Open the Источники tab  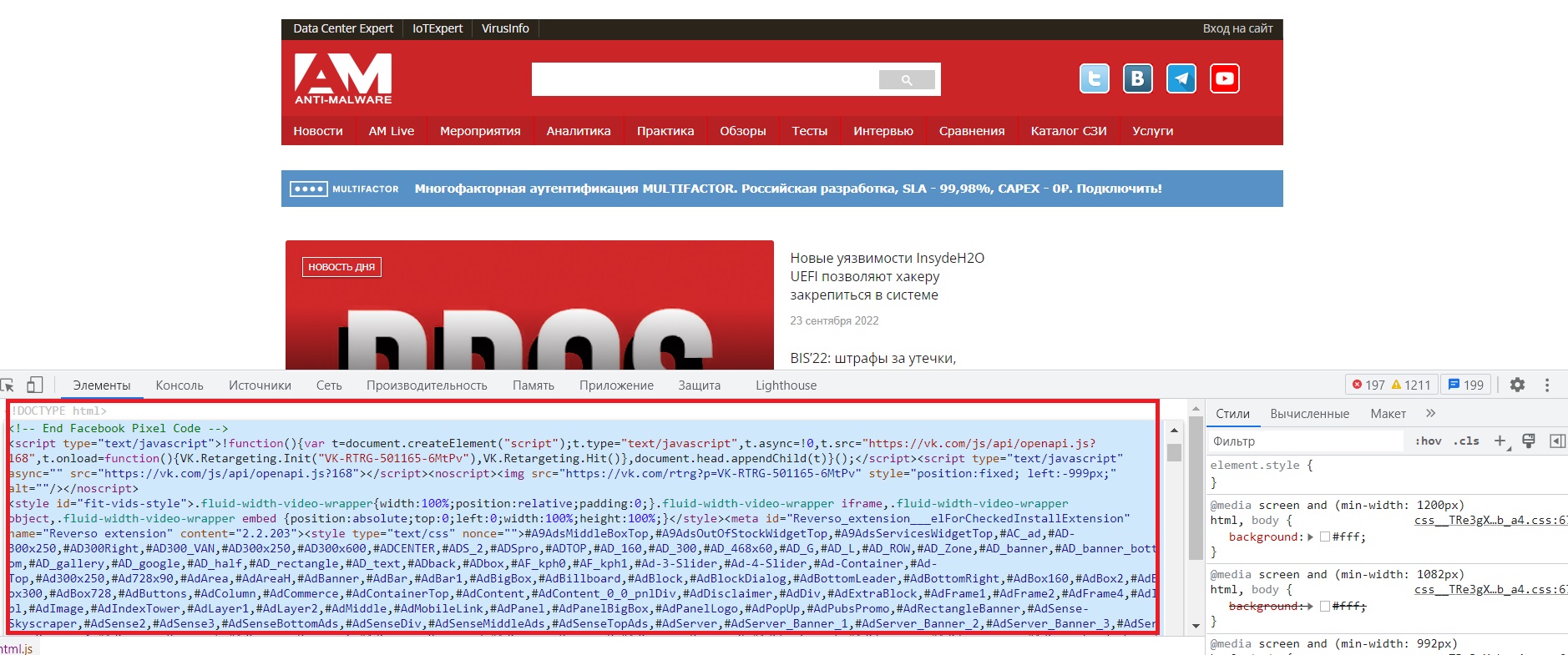pos(260,385)
